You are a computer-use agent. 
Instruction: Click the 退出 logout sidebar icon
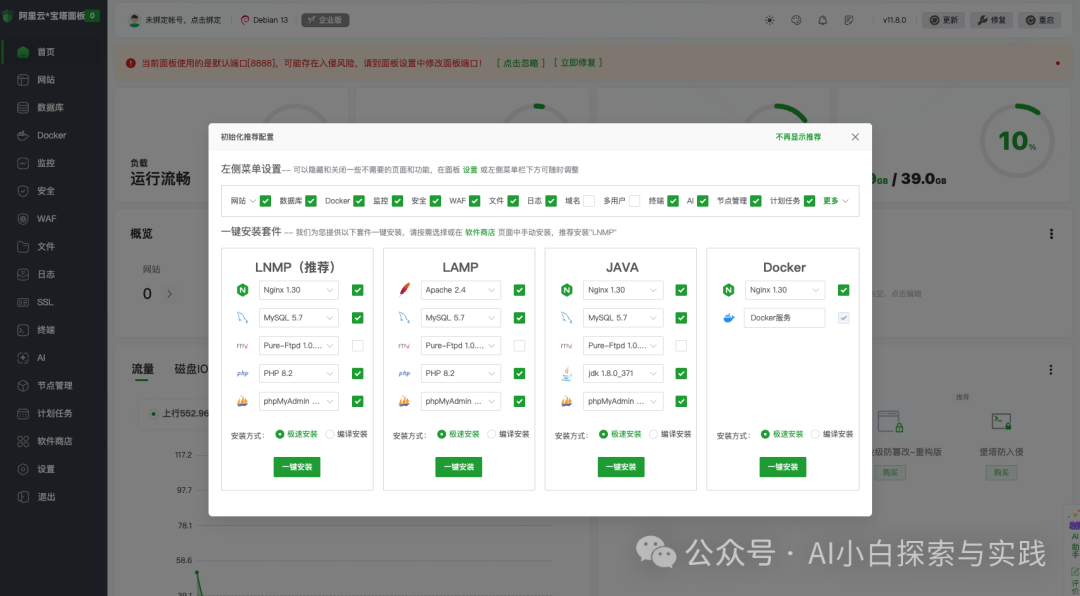click(23, 497)
